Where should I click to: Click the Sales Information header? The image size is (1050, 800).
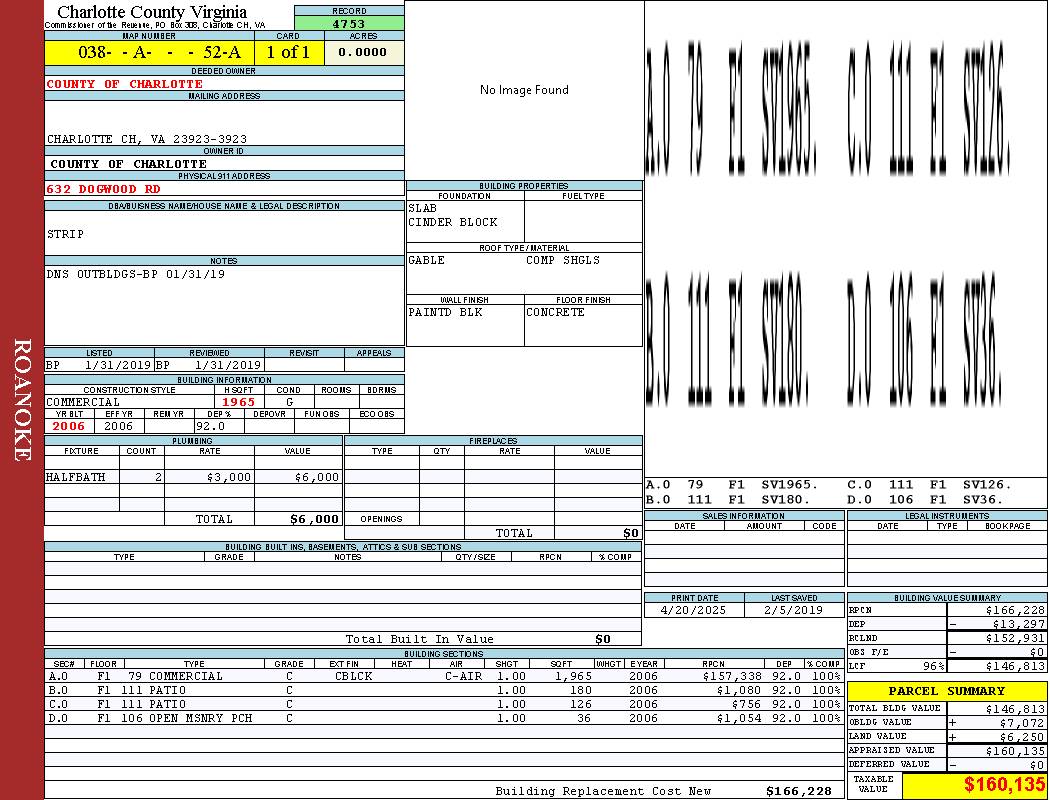click(x=743, y=515)
